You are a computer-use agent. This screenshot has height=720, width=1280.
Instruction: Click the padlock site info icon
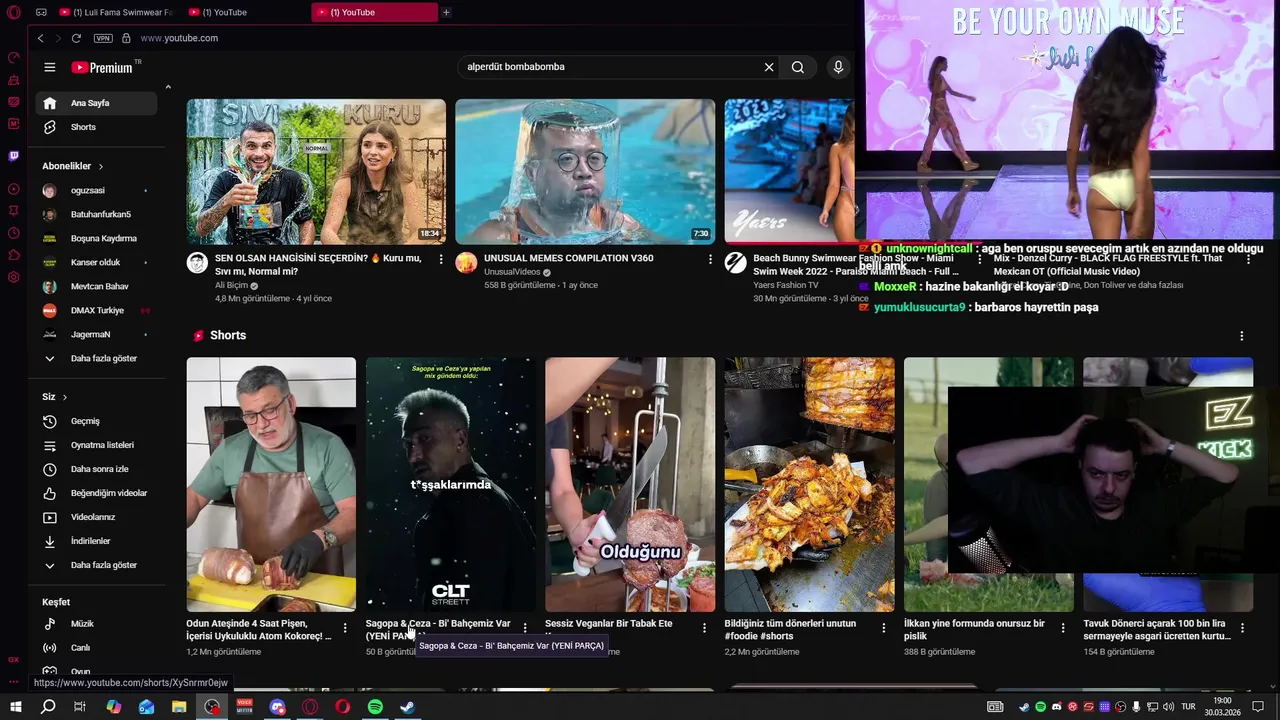(x=126, y=38)
